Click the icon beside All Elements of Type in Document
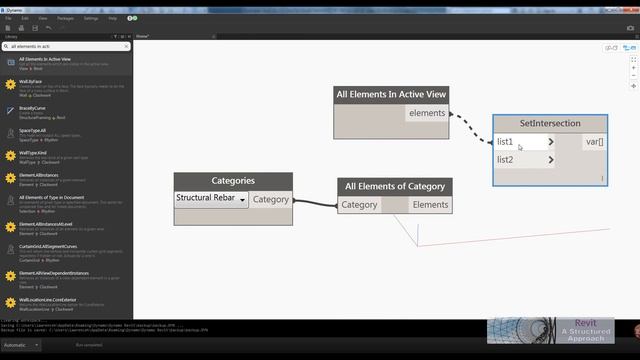 click(x=11, y=200)
